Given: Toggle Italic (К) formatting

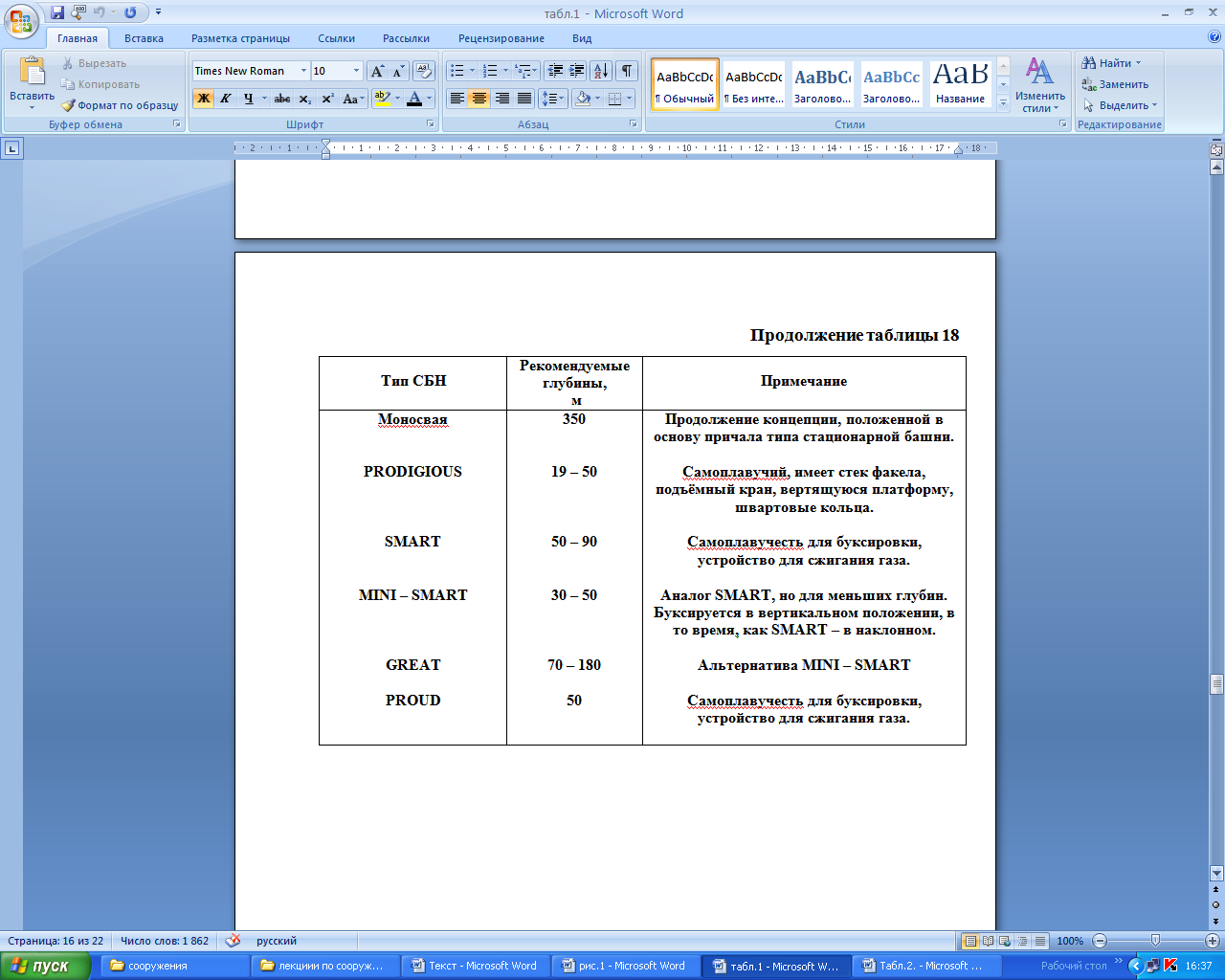Looking at the screenshot, I should pyautogui.click(x=226, y=99).
